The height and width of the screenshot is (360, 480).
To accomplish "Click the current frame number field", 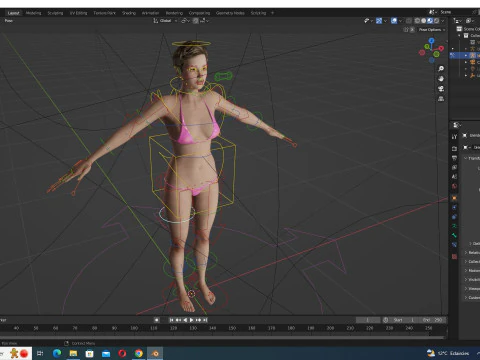I will click(x=368, y=320).
